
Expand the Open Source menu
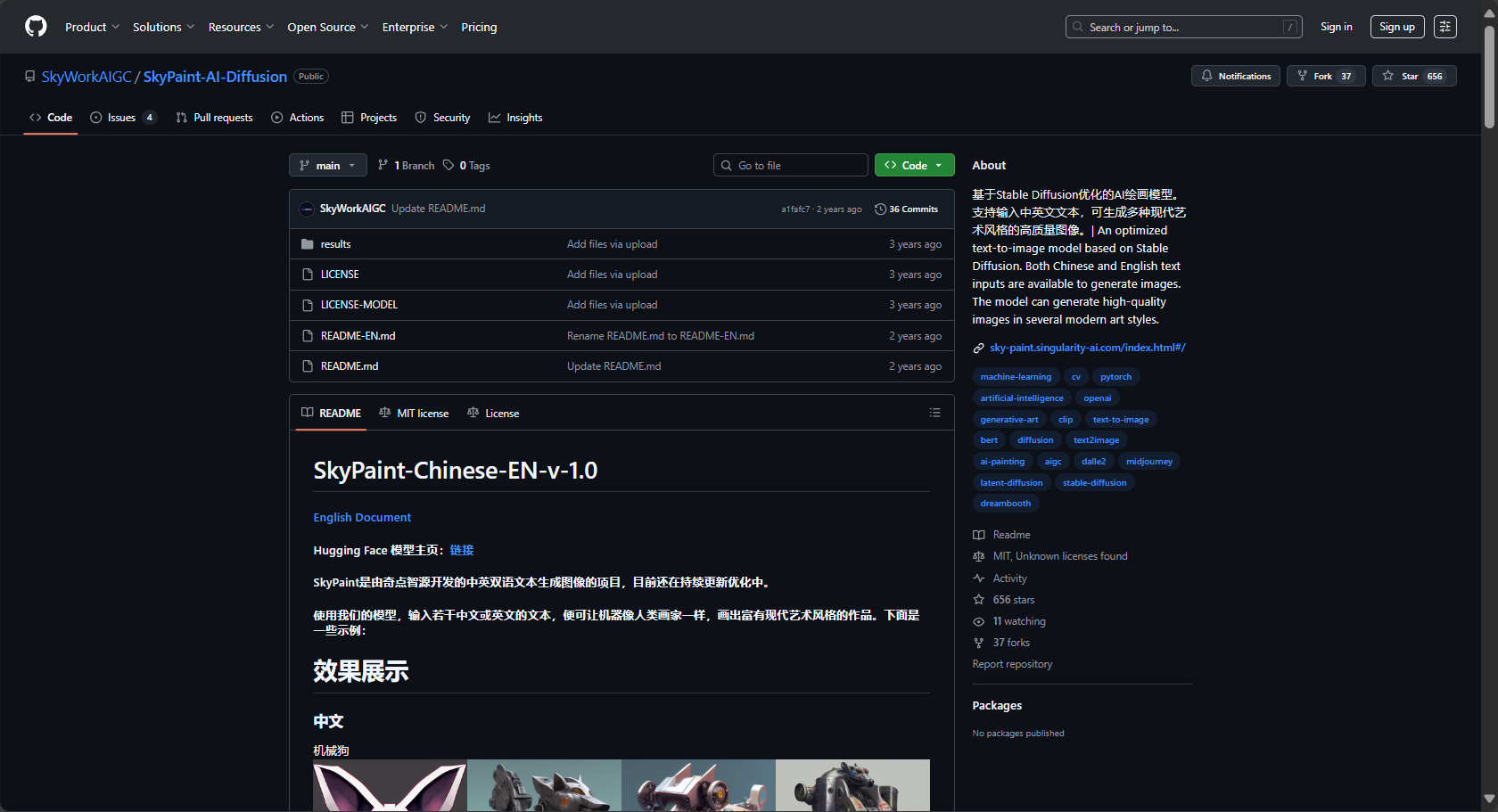click(x=327, y=27)
